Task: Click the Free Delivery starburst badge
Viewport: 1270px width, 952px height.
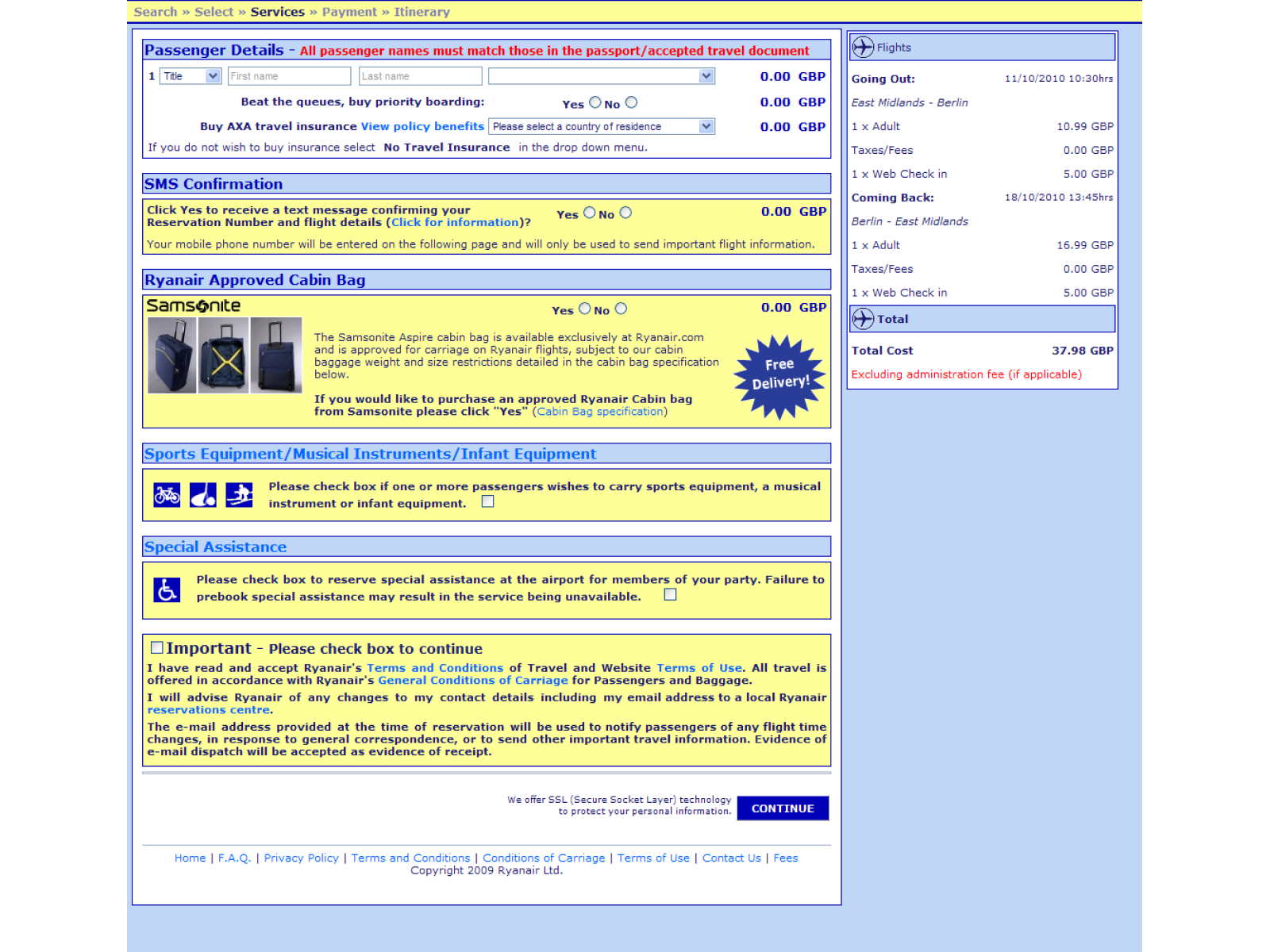Action: (780, 377)
